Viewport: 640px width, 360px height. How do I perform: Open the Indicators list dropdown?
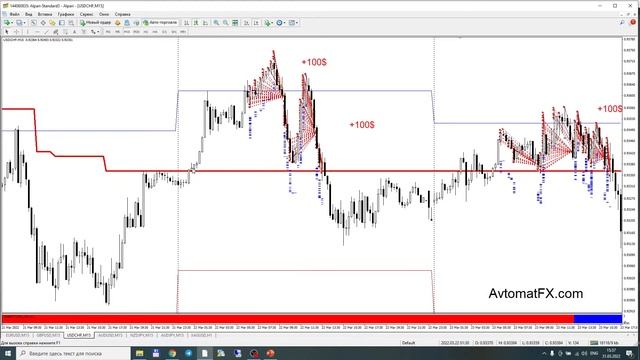[269, 23]
